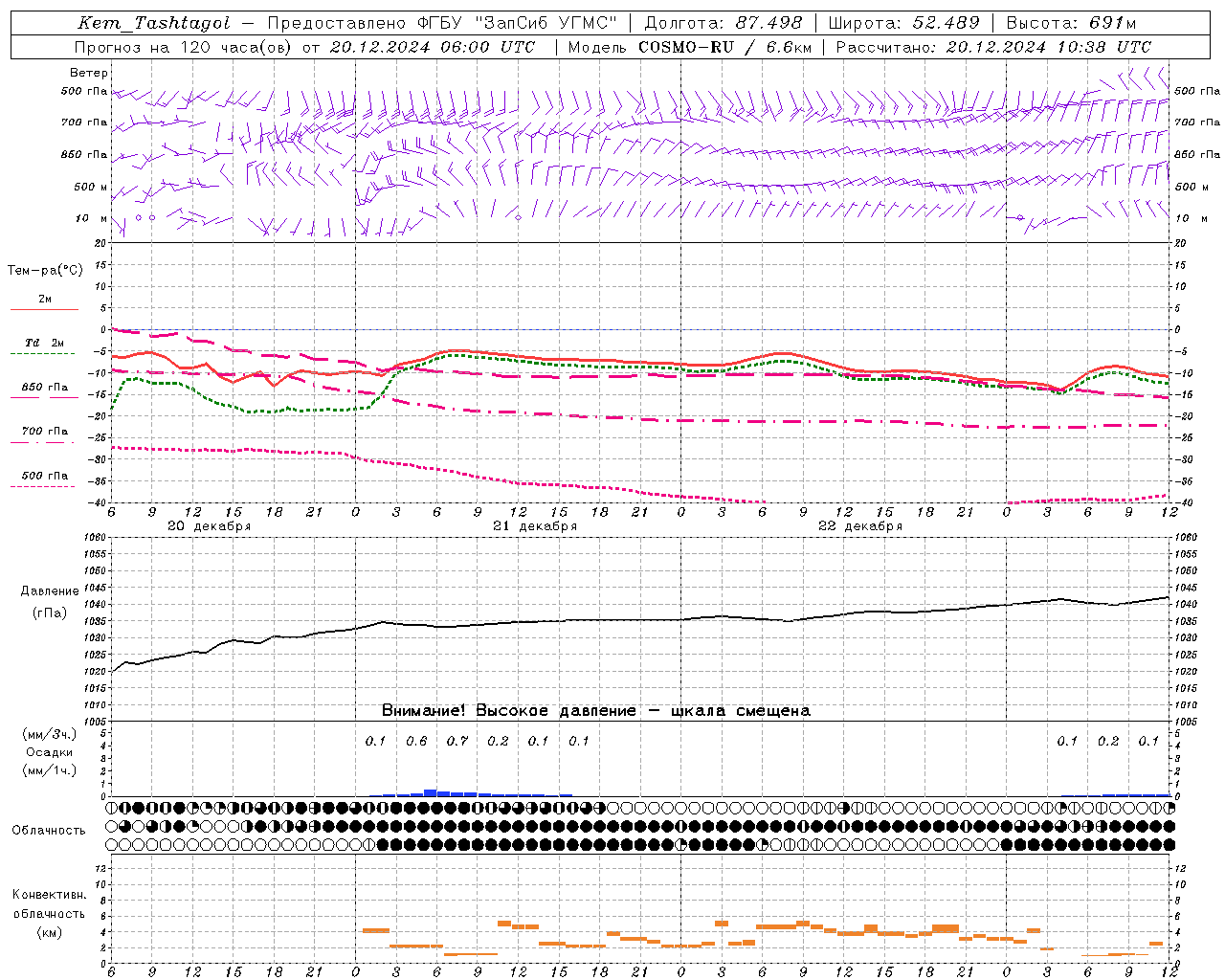Click the 20 декабря date label
This screenshot has height=980, width=1225.
(x=210, y=526)
